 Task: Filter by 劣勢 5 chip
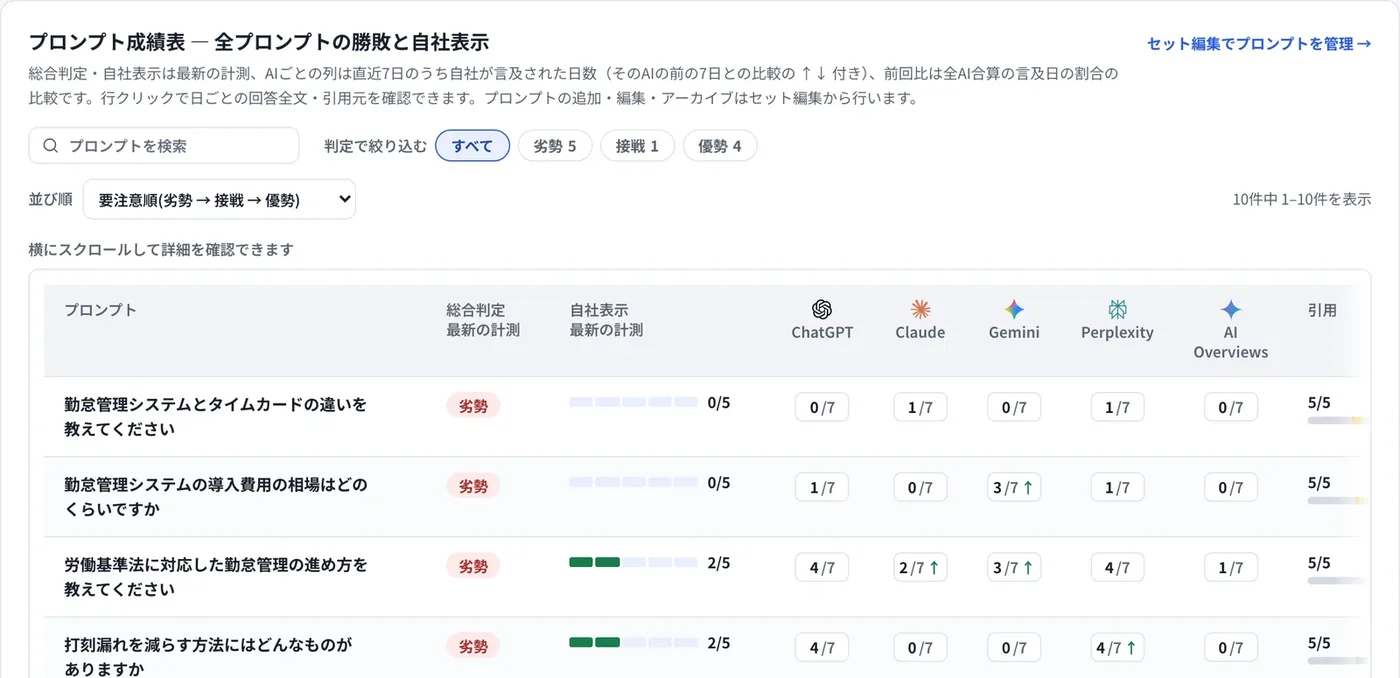[555, 146]
